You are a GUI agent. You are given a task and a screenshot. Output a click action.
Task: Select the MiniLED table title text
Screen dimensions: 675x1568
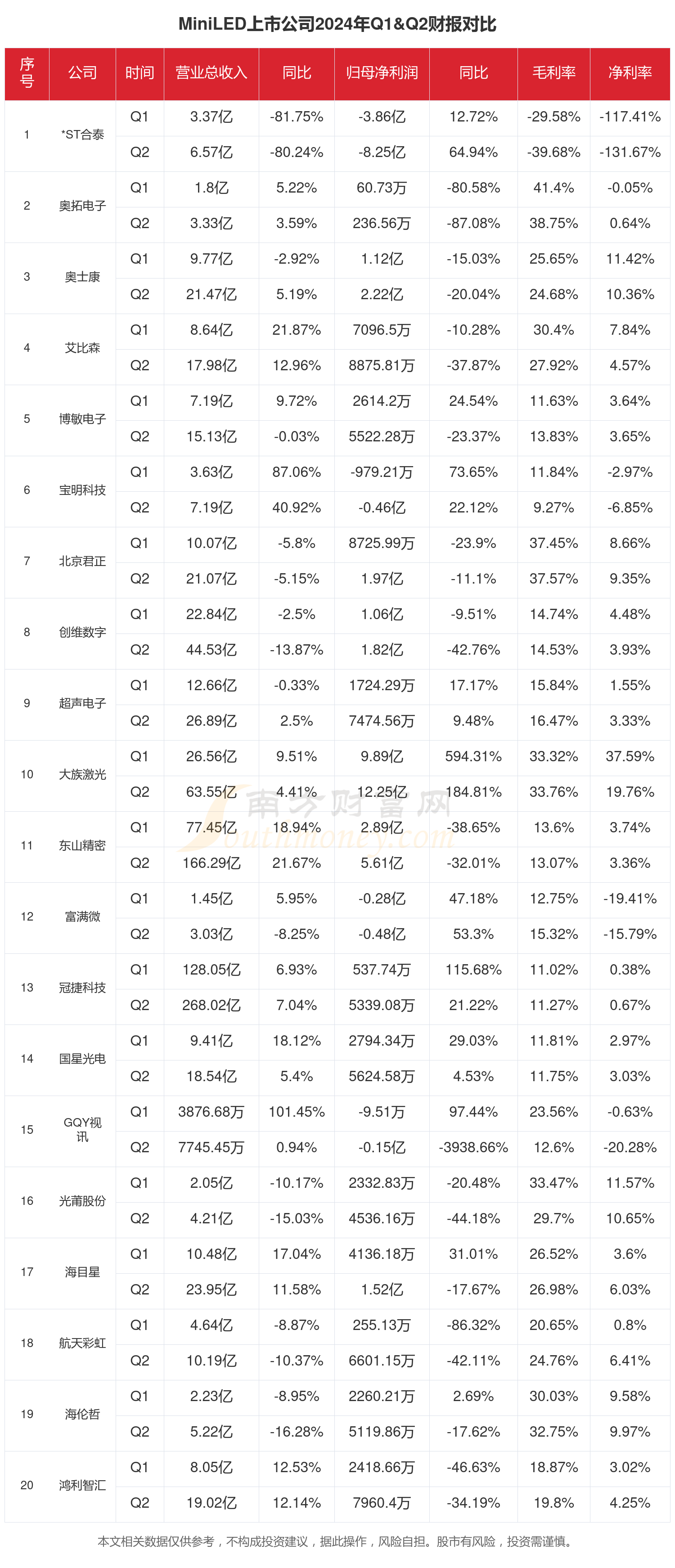(337, 24)
